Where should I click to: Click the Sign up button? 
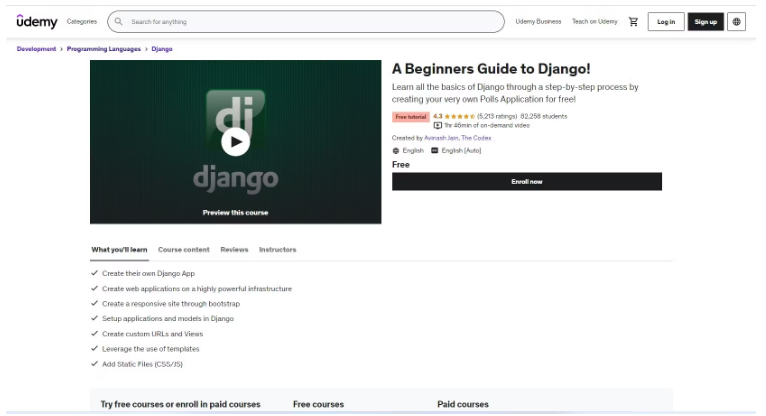tap(705, 21)
